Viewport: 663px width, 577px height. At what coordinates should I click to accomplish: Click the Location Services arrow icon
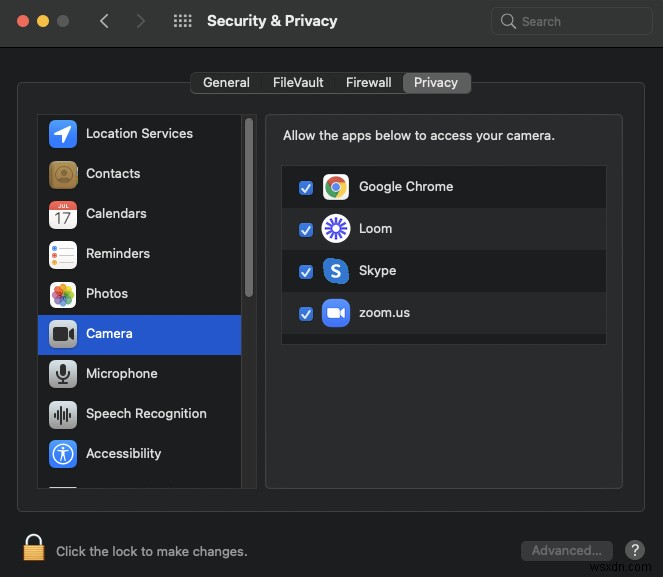tap(63, 134)
